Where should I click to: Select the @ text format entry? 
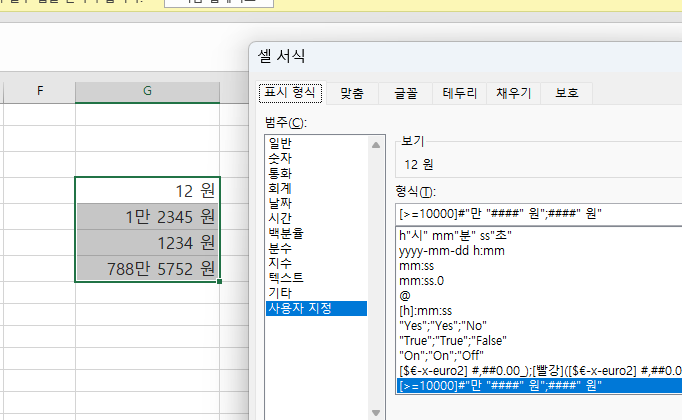(403, 296)
